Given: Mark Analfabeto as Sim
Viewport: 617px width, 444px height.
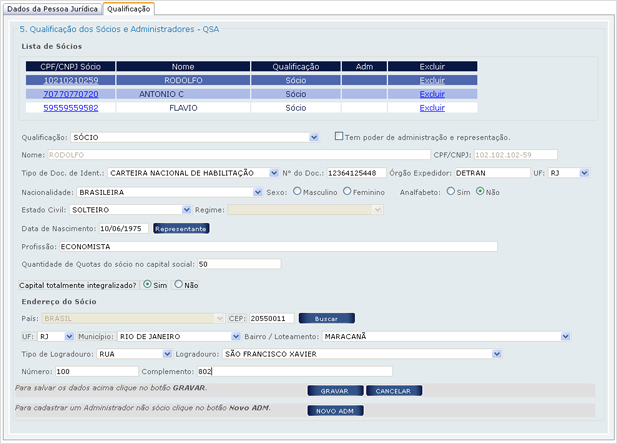Looking at the screenshot, I should (x=451, y=191).
